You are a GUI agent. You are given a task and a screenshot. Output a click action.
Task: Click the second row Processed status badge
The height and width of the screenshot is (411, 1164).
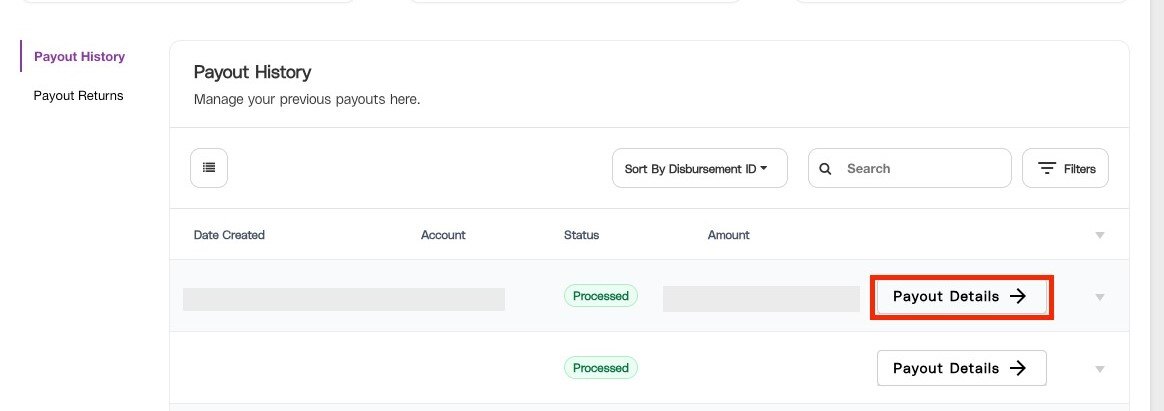pyautogui.click(x=601, y=368)
